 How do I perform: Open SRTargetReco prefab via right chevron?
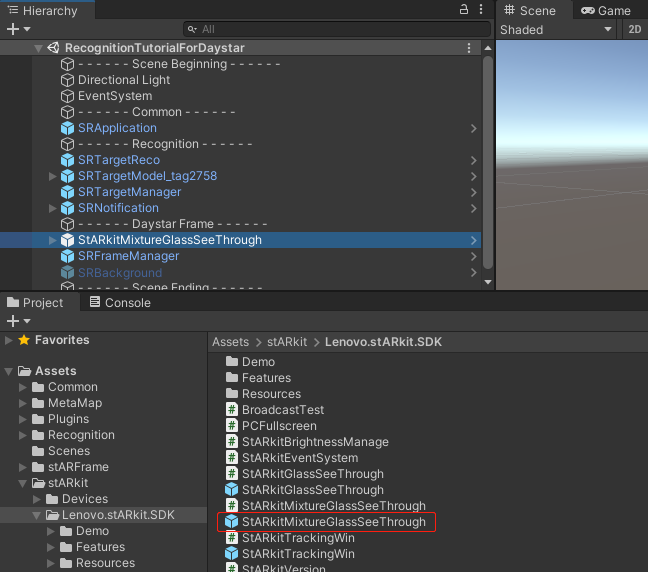(x=474, y=160)
